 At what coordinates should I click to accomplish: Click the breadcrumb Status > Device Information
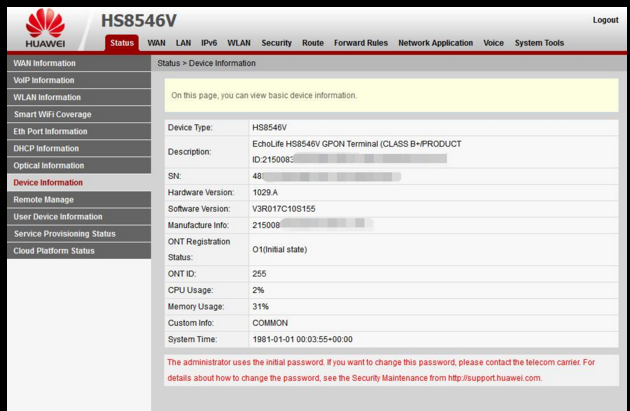pyautogui.click(x=206, y=63)
